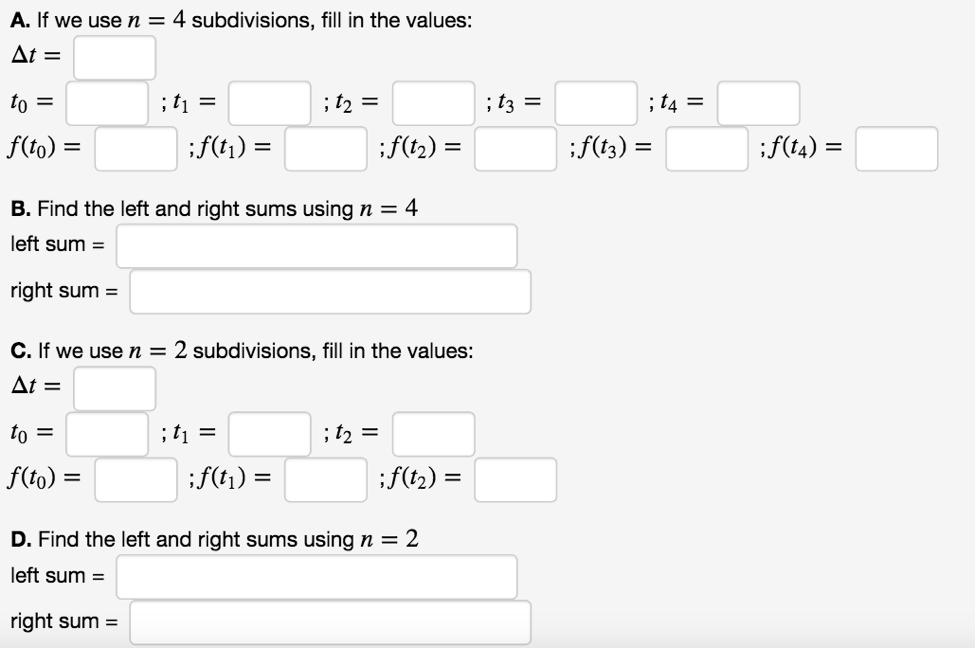Select the t0 field in part A
Viewport: 975px width, 648px height.
106,103
